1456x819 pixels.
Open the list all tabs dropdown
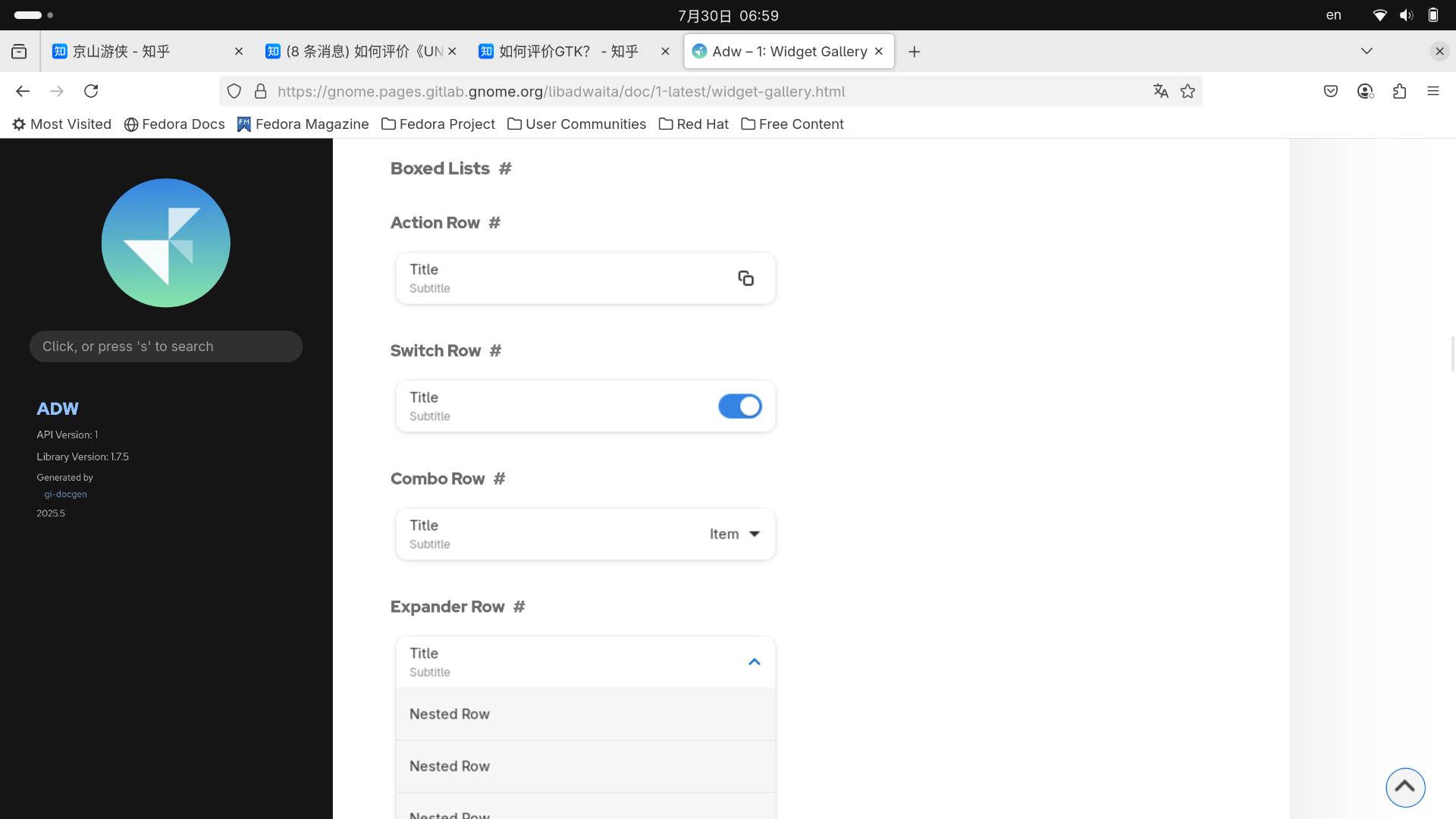(1367, 51)
